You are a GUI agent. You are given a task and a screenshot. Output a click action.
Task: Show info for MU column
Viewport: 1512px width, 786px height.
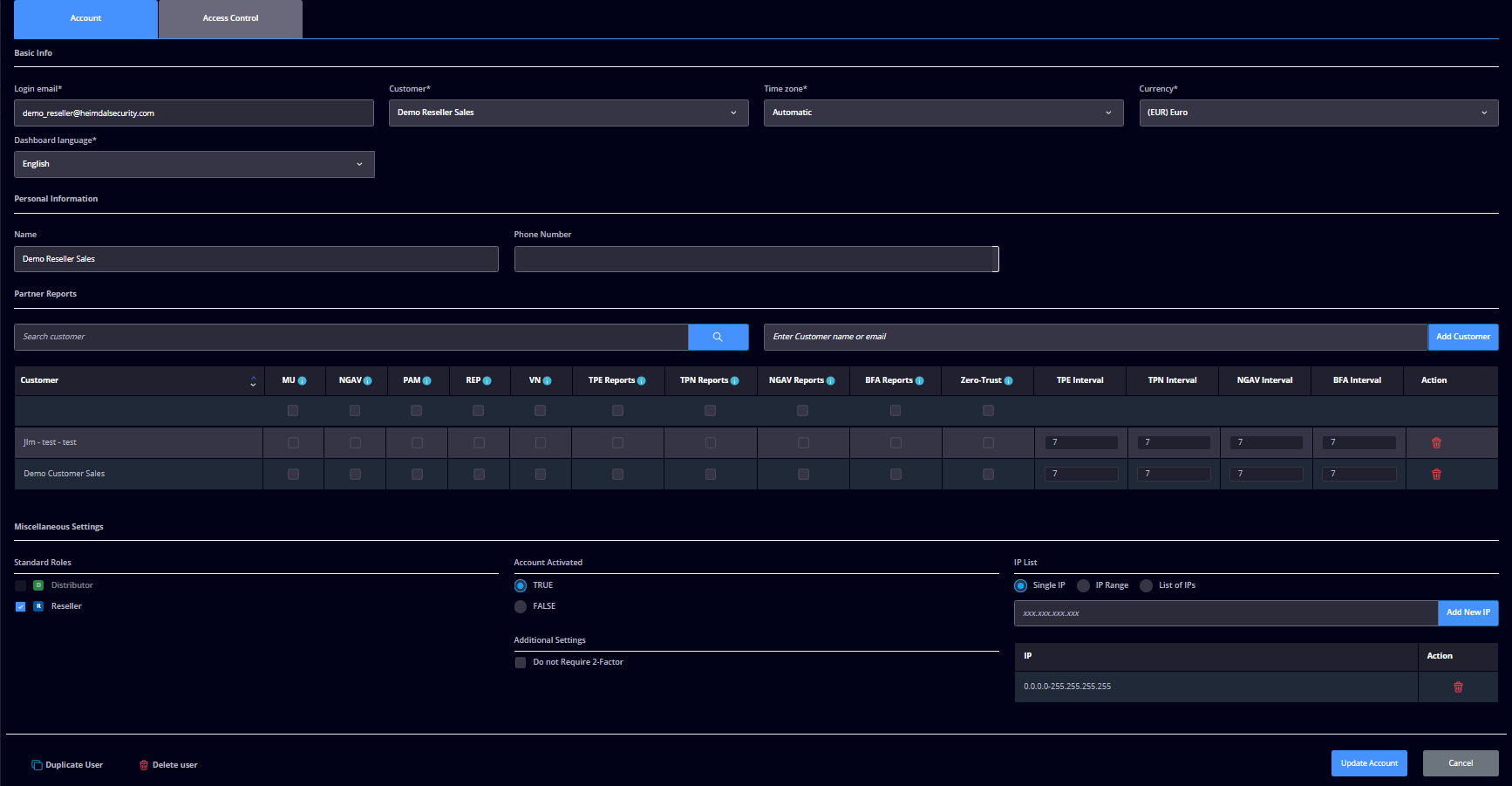click(x=303, y=381)
